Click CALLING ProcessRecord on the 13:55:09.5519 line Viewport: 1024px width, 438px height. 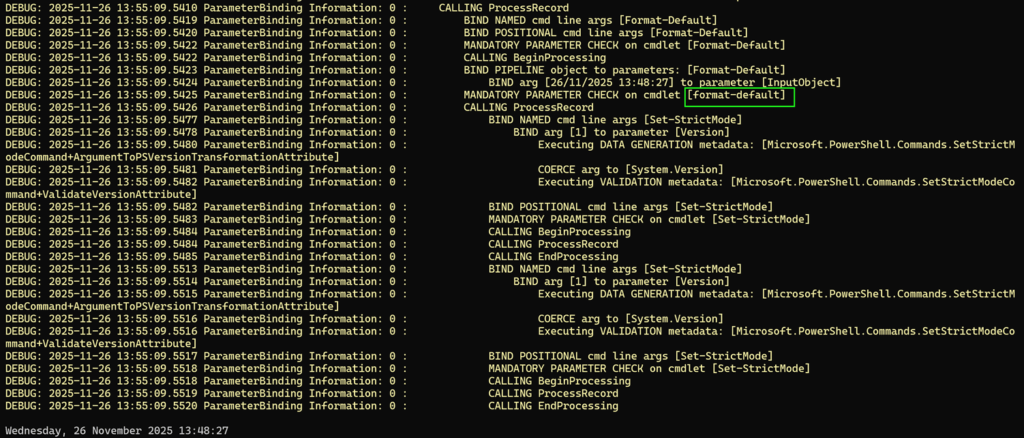(x=553, y=393)
